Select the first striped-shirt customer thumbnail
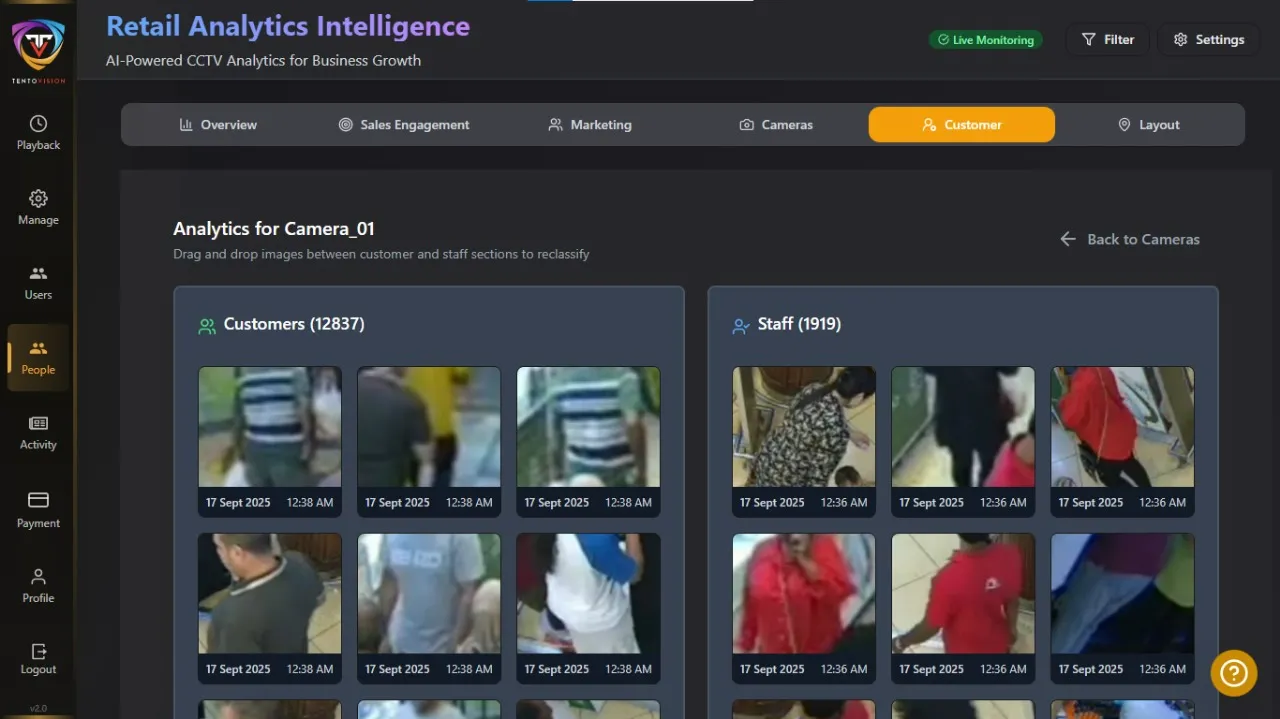 point(269,425)
